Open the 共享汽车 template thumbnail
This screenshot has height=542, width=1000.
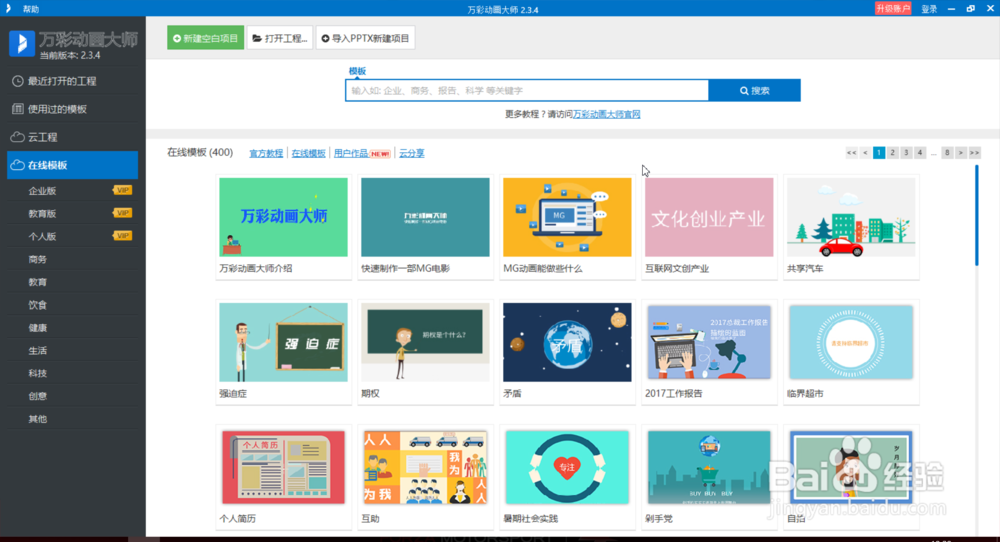tap(851, 217)
